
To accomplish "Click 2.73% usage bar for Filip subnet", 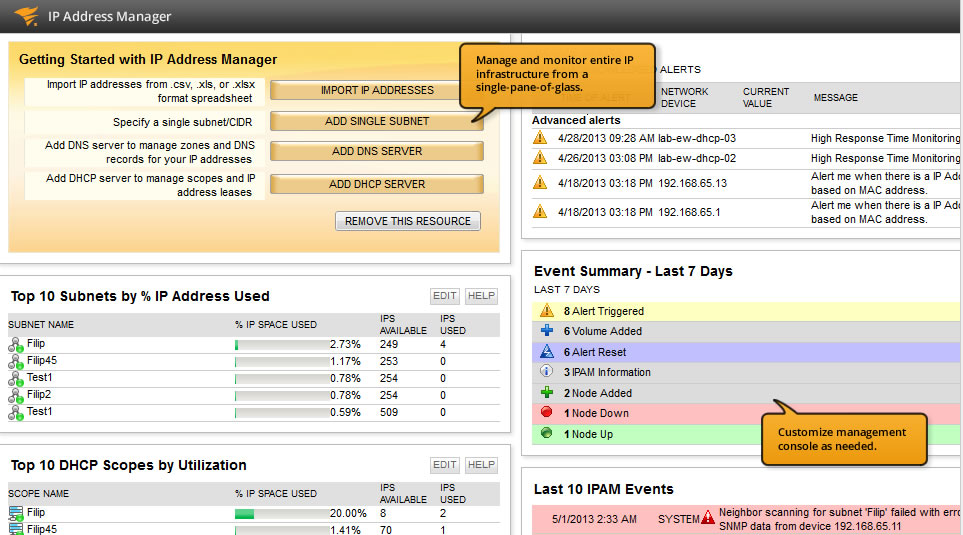I will pyautogui.click(x=281, y=345).
